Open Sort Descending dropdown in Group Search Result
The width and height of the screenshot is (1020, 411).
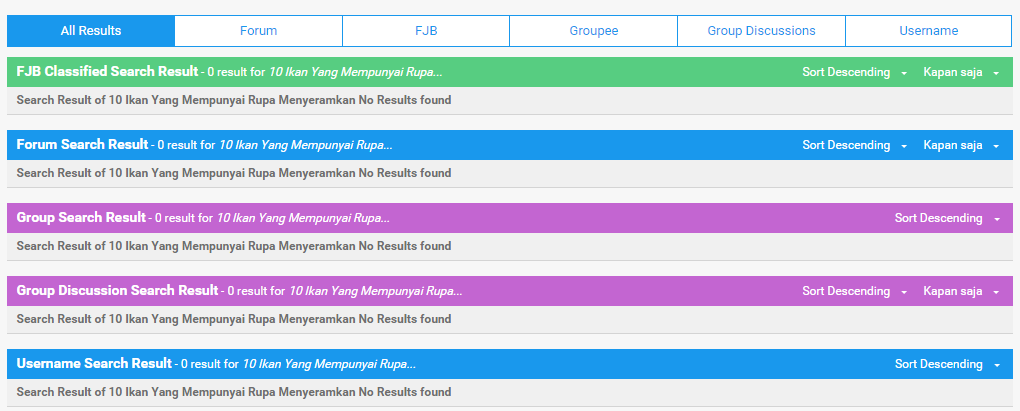click(x=947, y=219)
